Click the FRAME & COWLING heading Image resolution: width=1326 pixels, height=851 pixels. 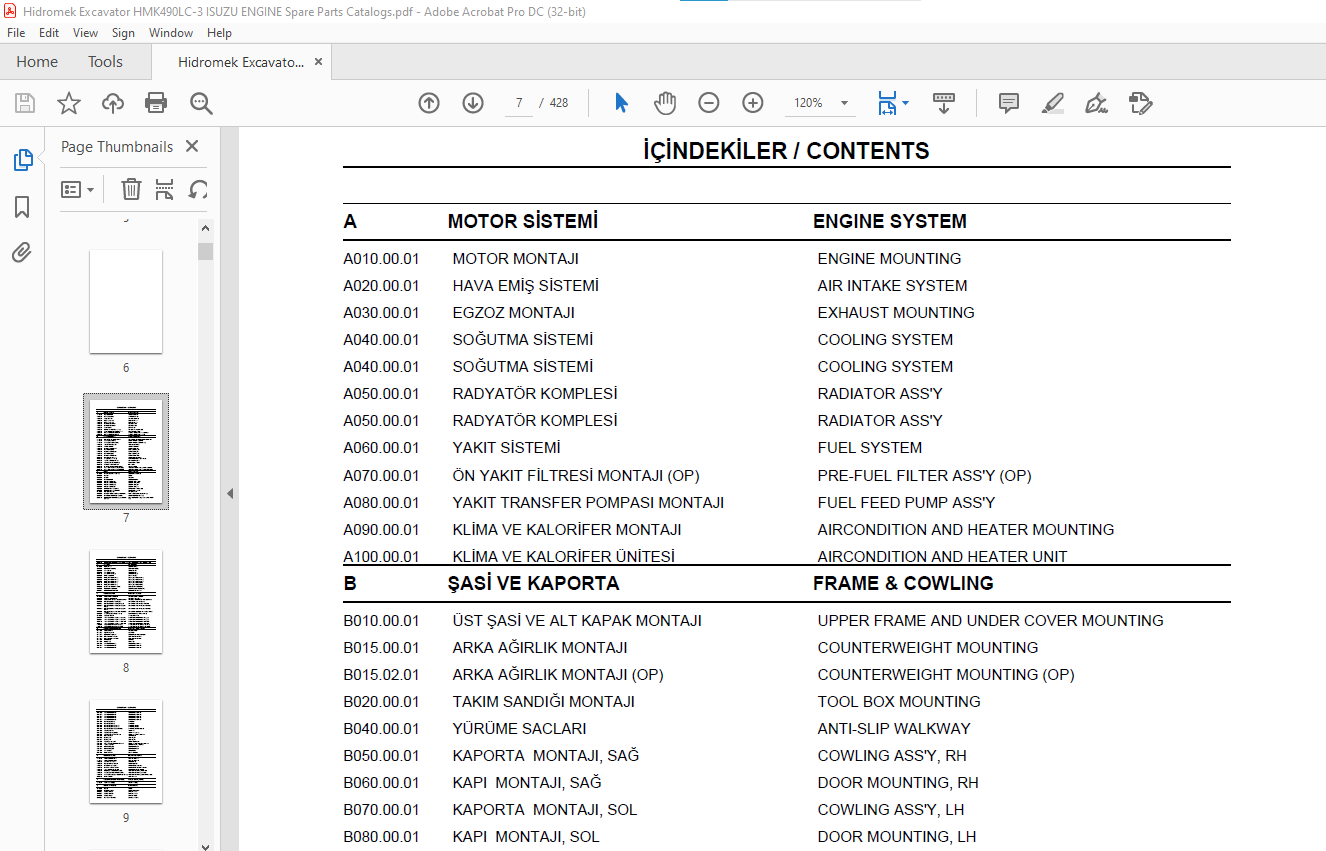tap(903, 583)
